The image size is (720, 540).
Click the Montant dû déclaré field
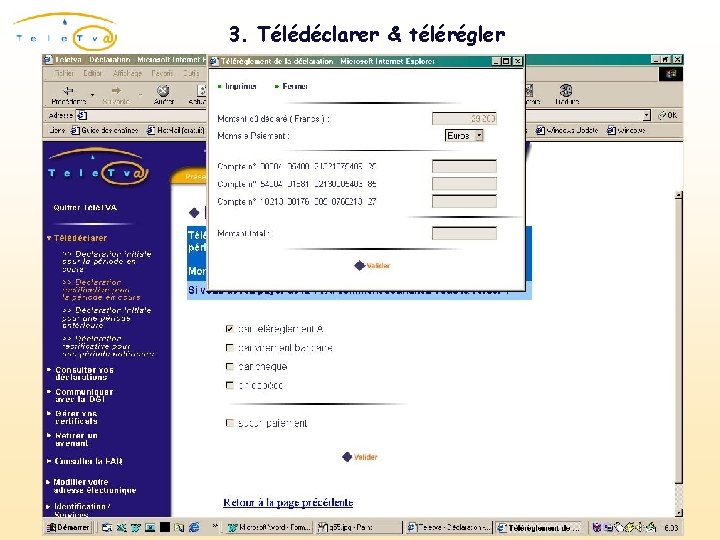tap(464, 119)
